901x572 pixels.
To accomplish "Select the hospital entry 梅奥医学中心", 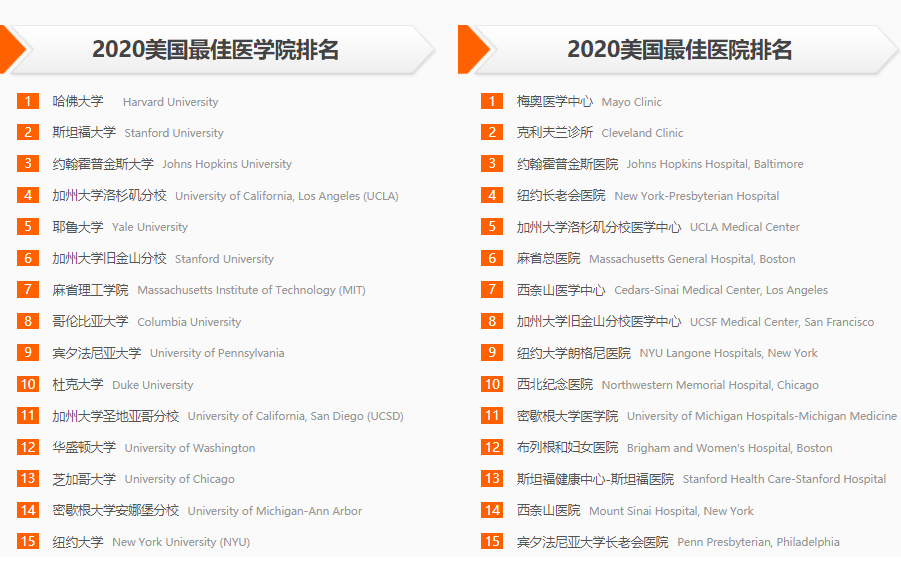I will [555, 102].
